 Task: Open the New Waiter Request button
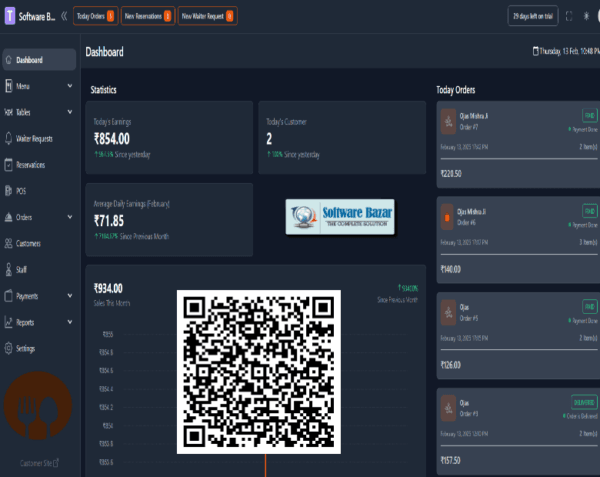point(207,16)
